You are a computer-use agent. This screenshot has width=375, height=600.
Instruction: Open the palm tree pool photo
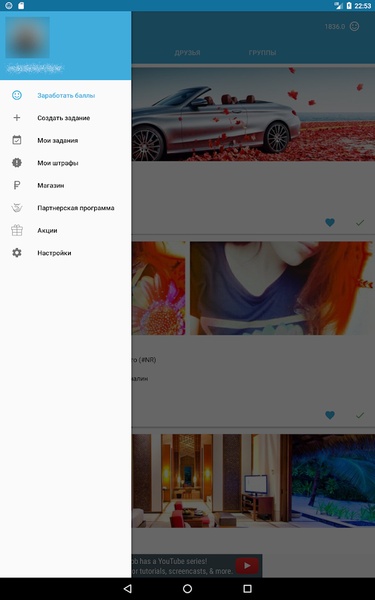coord(333,481)
